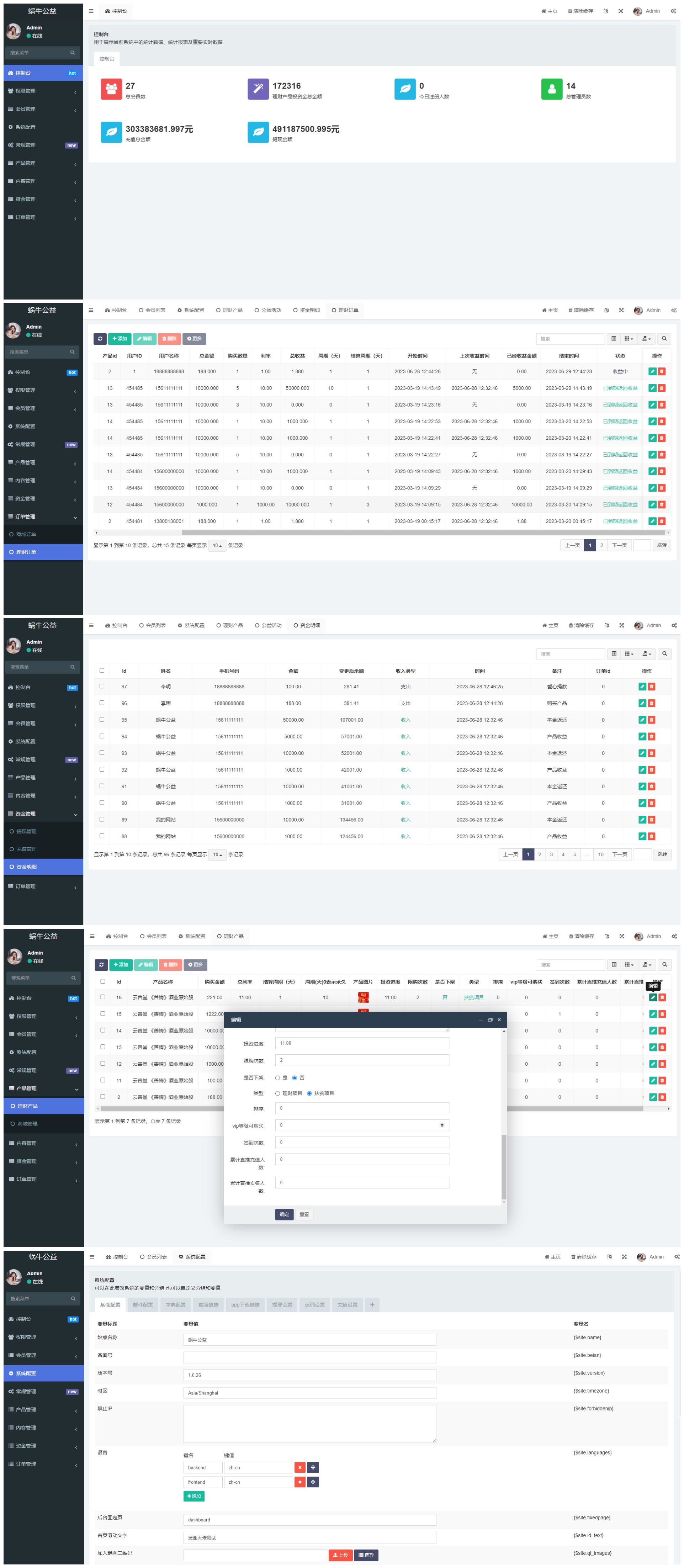Screen dimensions: 684x1568
Task: Click the purple magic wand 理财产品投资金 icon
Action: [x=258, y=89]
